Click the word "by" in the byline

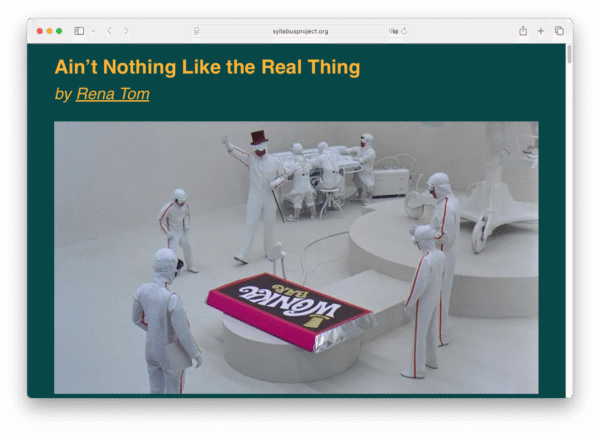[x=63, y=94]
